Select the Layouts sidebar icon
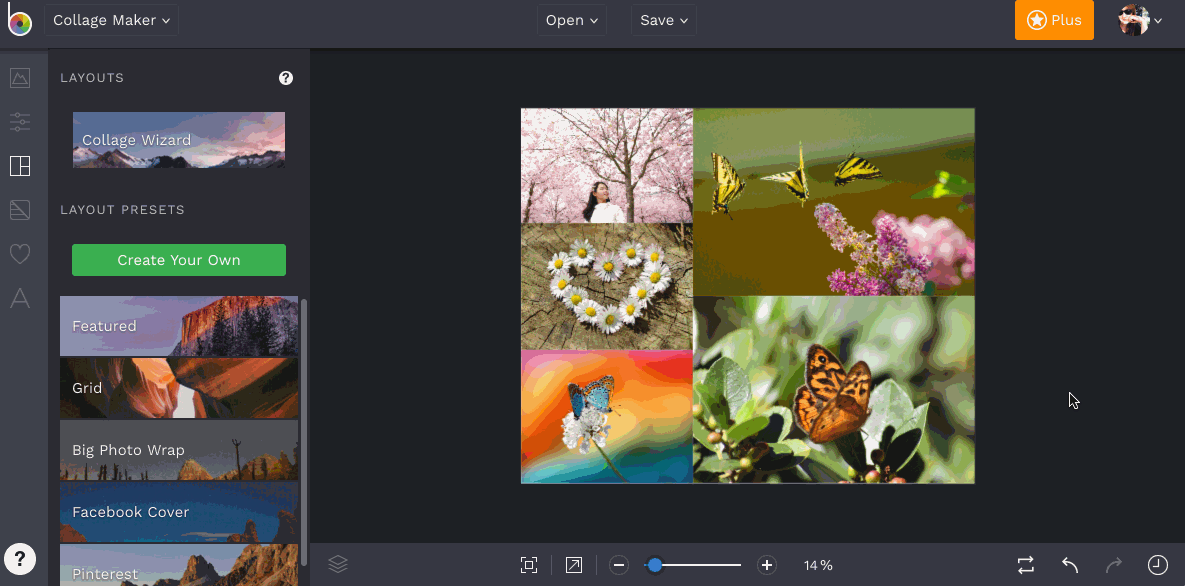Viewport: 1185px width, 586px height. pos(20,166)
